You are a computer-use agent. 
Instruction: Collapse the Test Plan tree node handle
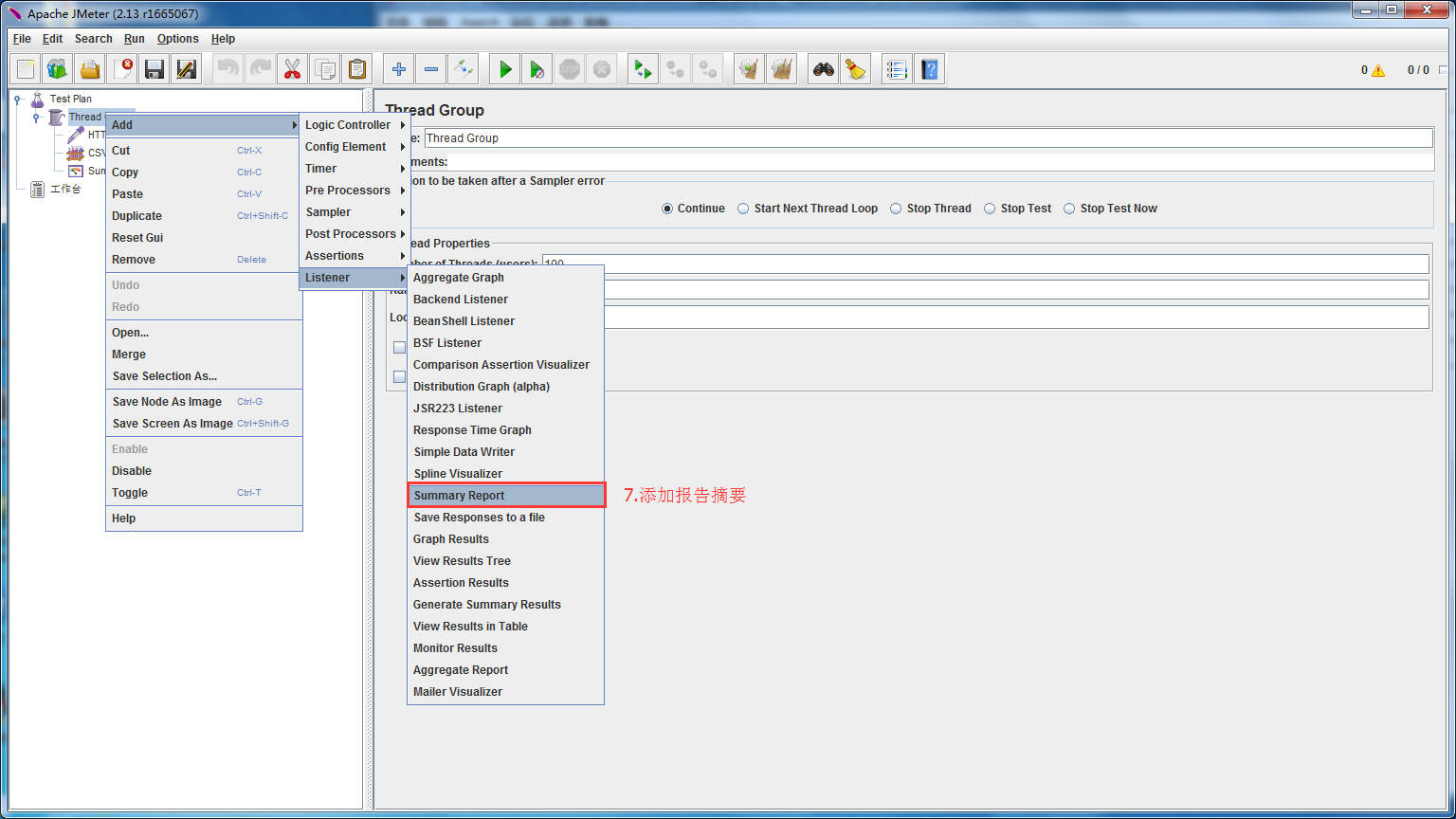coord(18,99)
